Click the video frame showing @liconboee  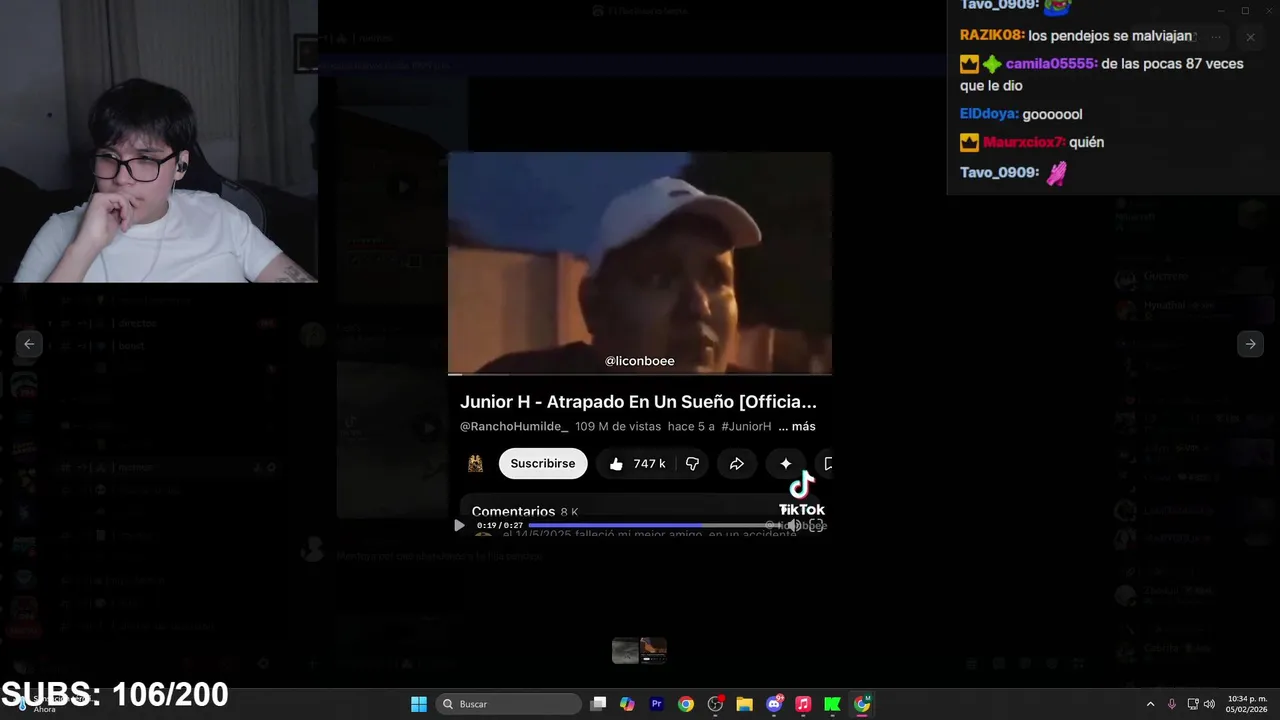tap(640, 263)
